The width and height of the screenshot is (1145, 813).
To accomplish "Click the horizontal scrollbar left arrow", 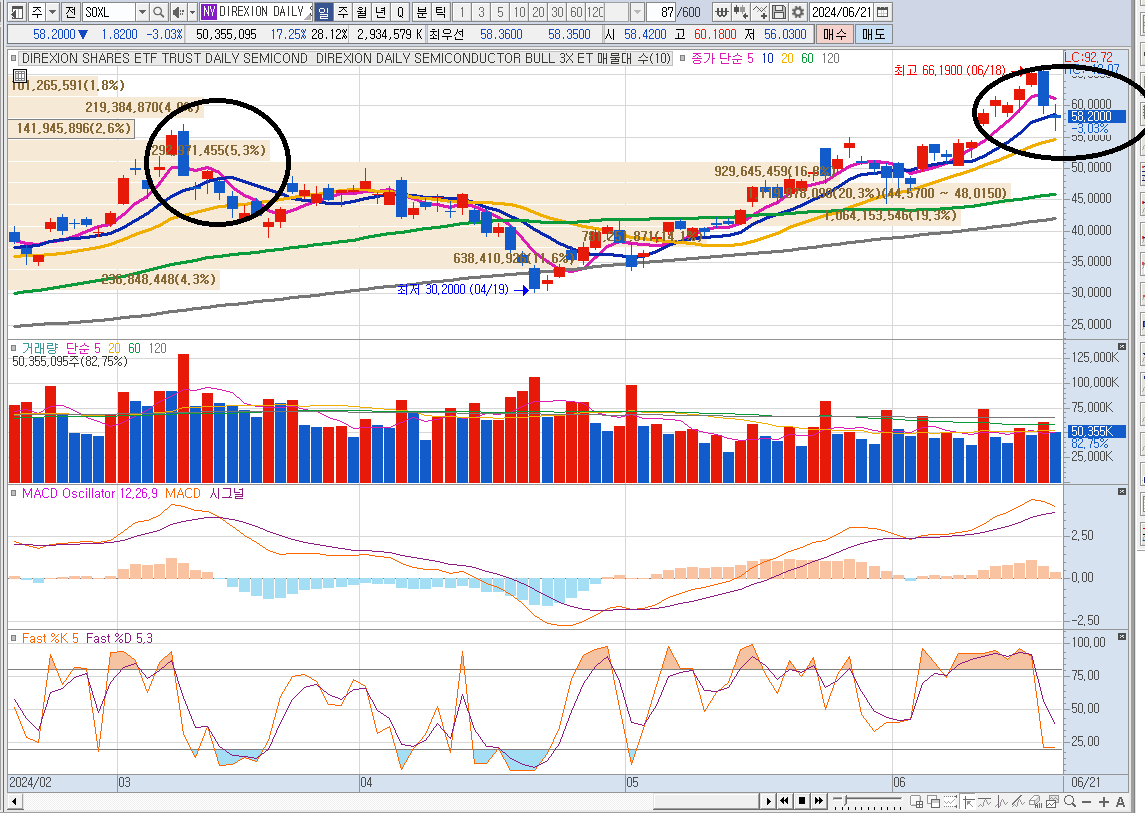I will (x=14, y=801).
